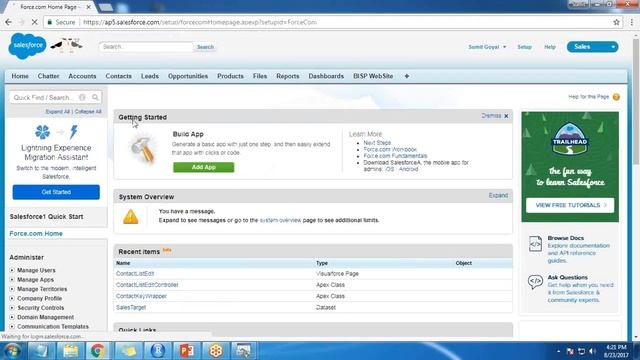Stop page loading with X icon
640x360 pixels.
click(x=34, y=22)
